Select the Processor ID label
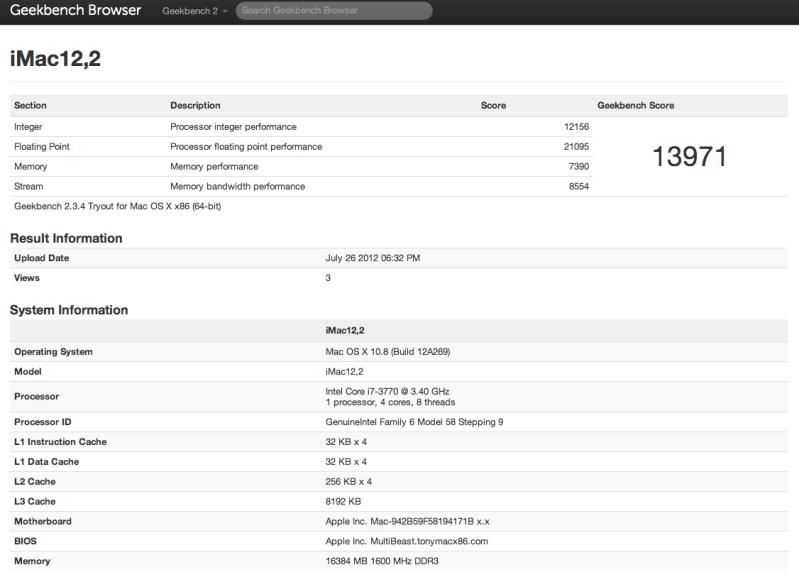This screenshot has width=799, height=582. click(x=43, y=422)
